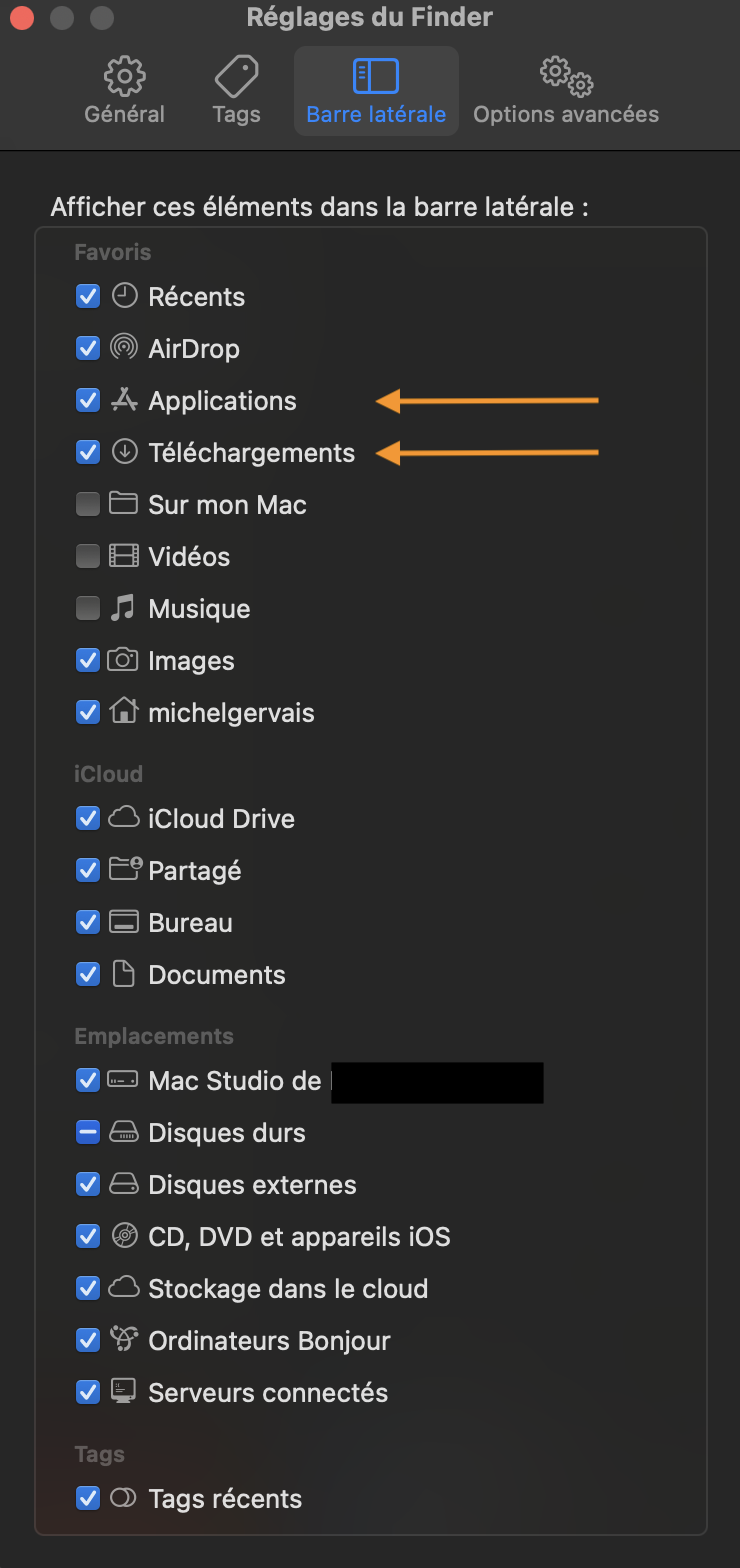
Task: Click the Musique note icon
Action: tap(124, 608)
